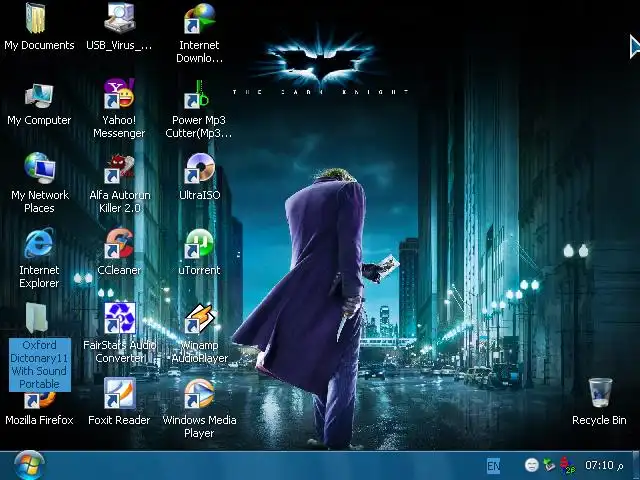Click the safely remove hardware tray icon
Image resolution: width=640 pixels, height=480 pixels.
[x=549, y=465]
